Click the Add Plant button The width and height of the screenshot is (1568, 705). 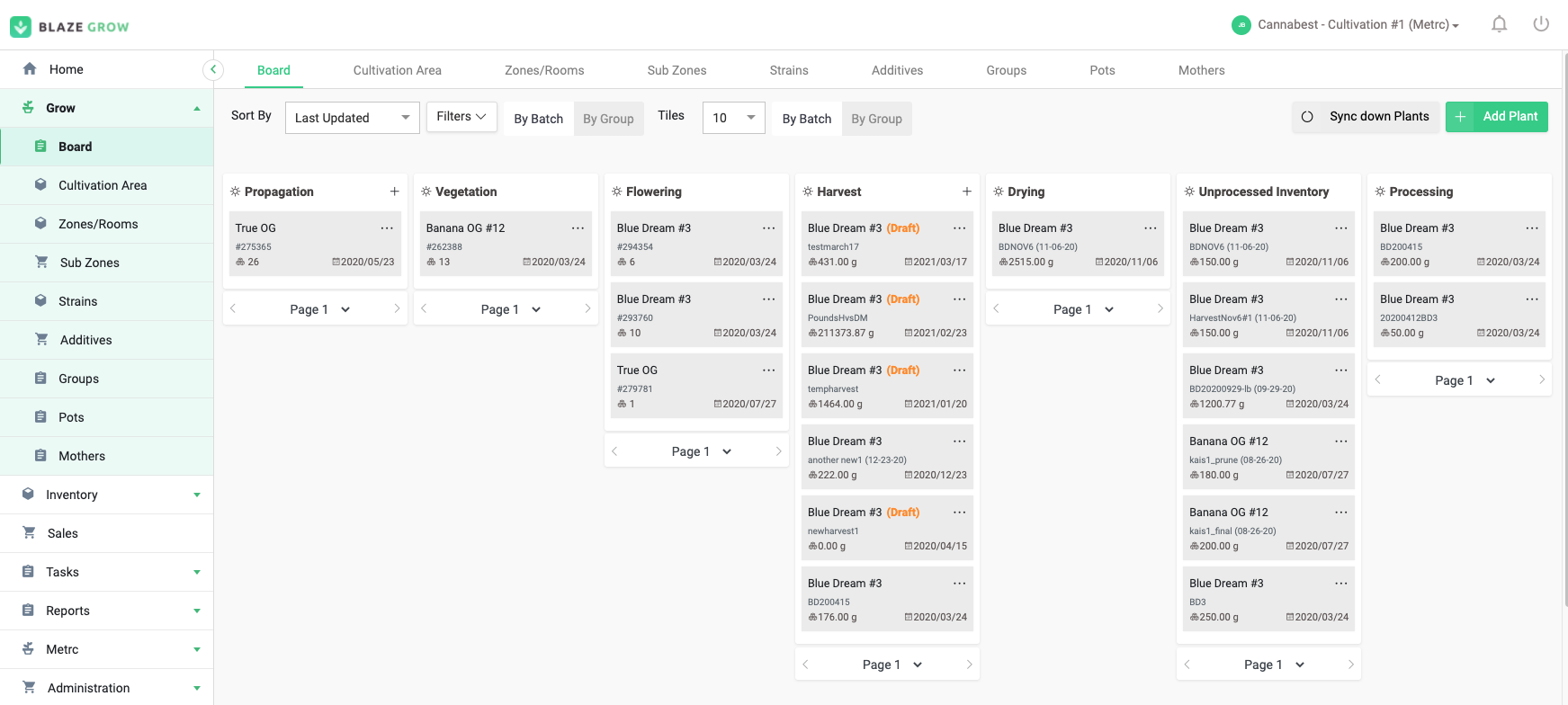coord(1496,117)
